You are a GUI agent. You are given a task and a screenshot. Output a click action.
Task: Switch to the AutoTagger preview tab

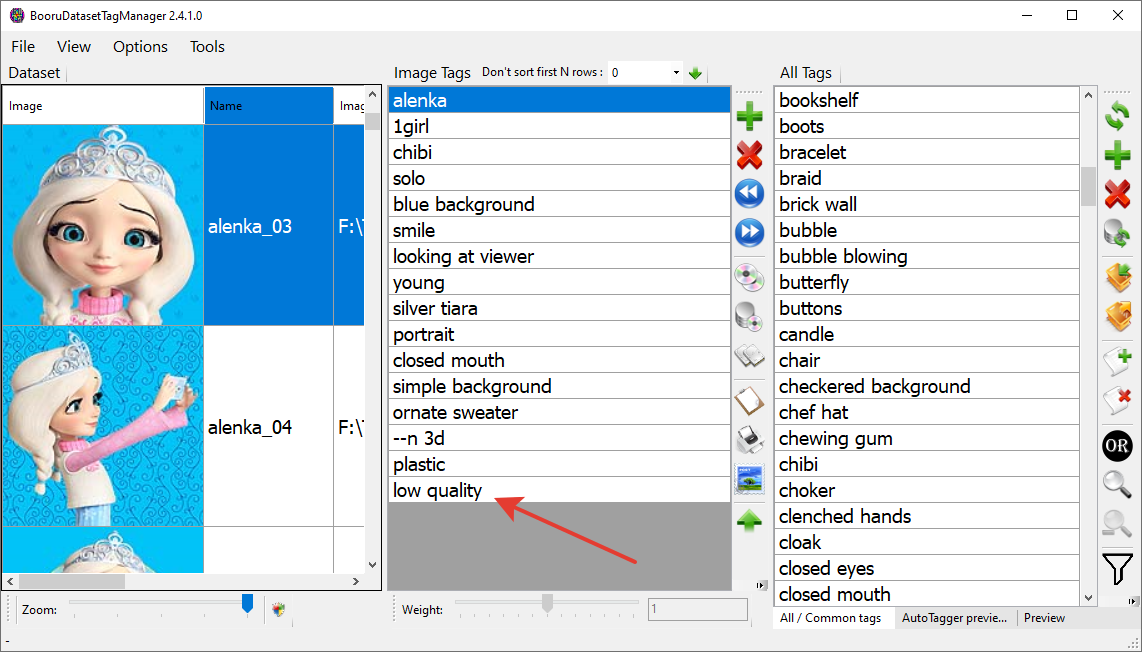click(954, 618)
